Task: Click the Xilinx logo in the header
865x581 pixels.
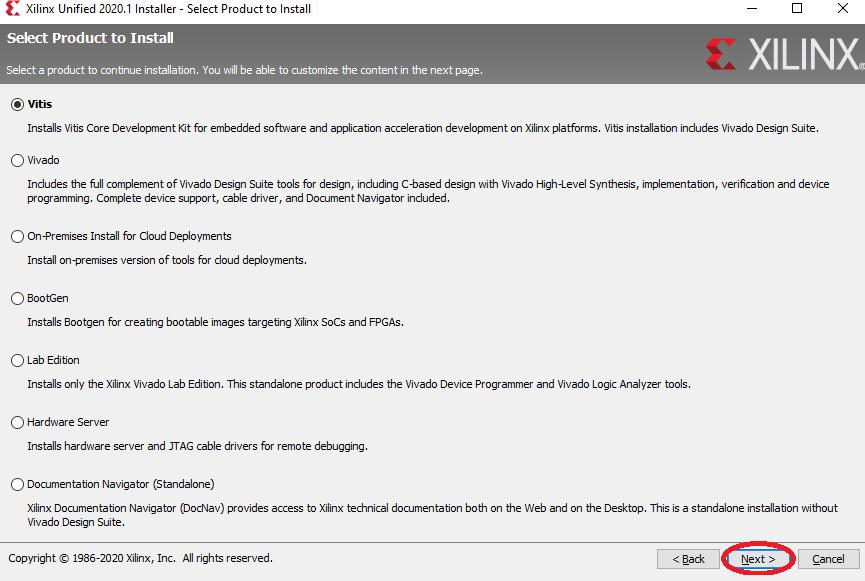Action: click(784, 54)
